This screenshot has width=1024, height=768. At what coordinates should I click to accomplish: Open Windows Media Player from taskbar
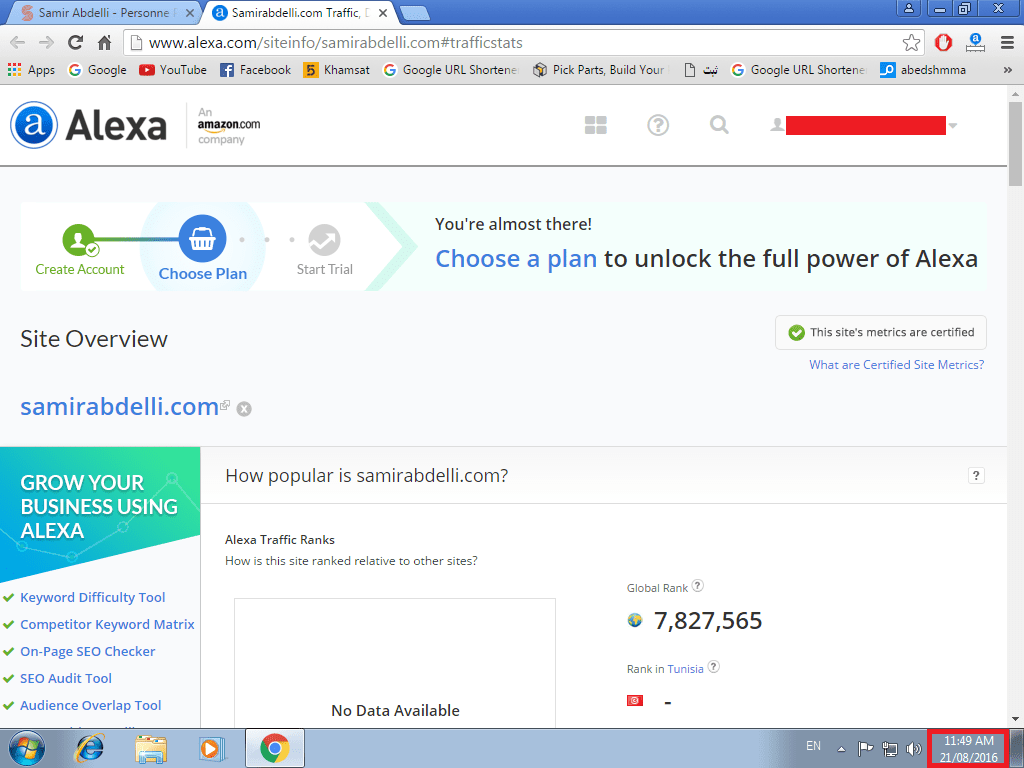212,748
